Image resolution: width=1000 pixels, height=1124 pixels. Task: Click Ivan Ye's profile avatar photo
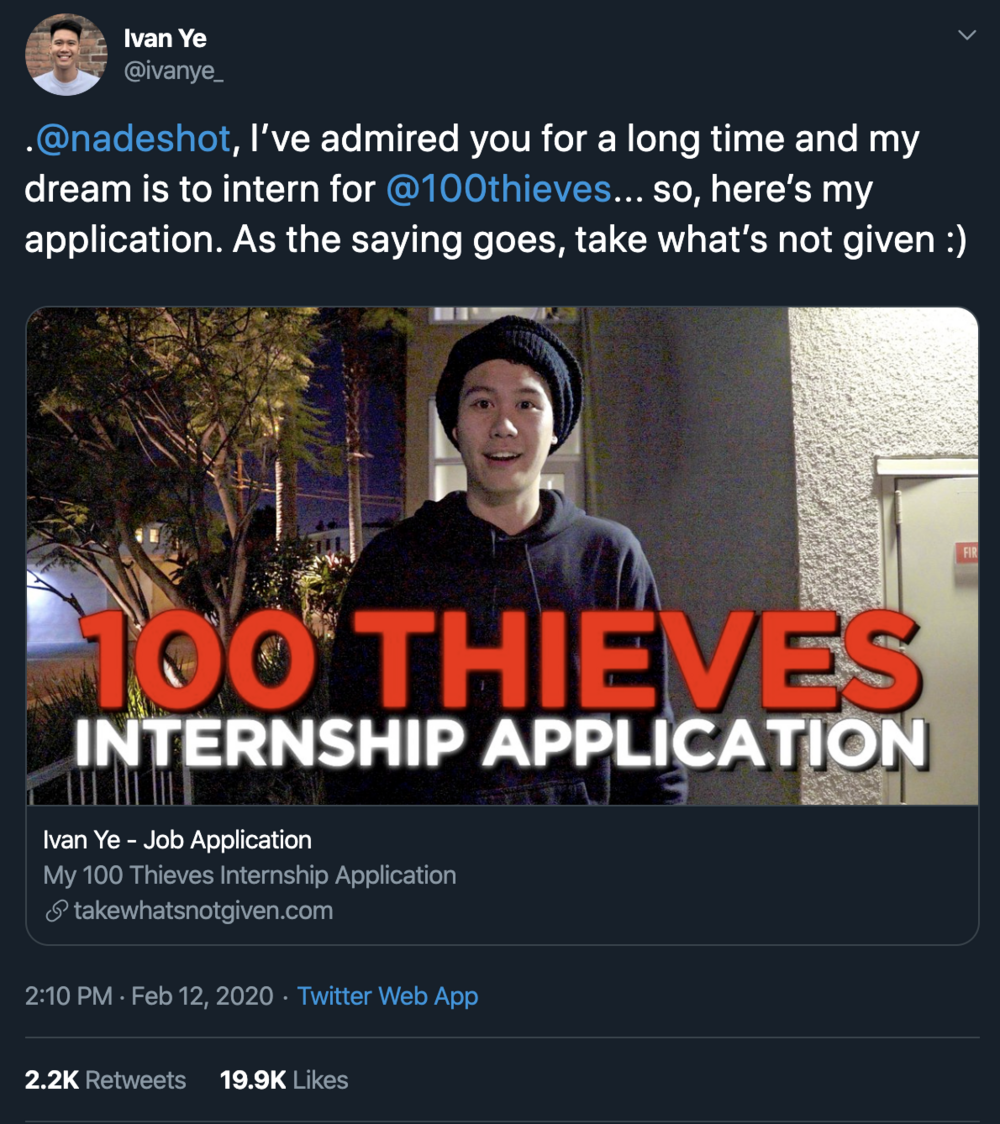click(64, 55)
